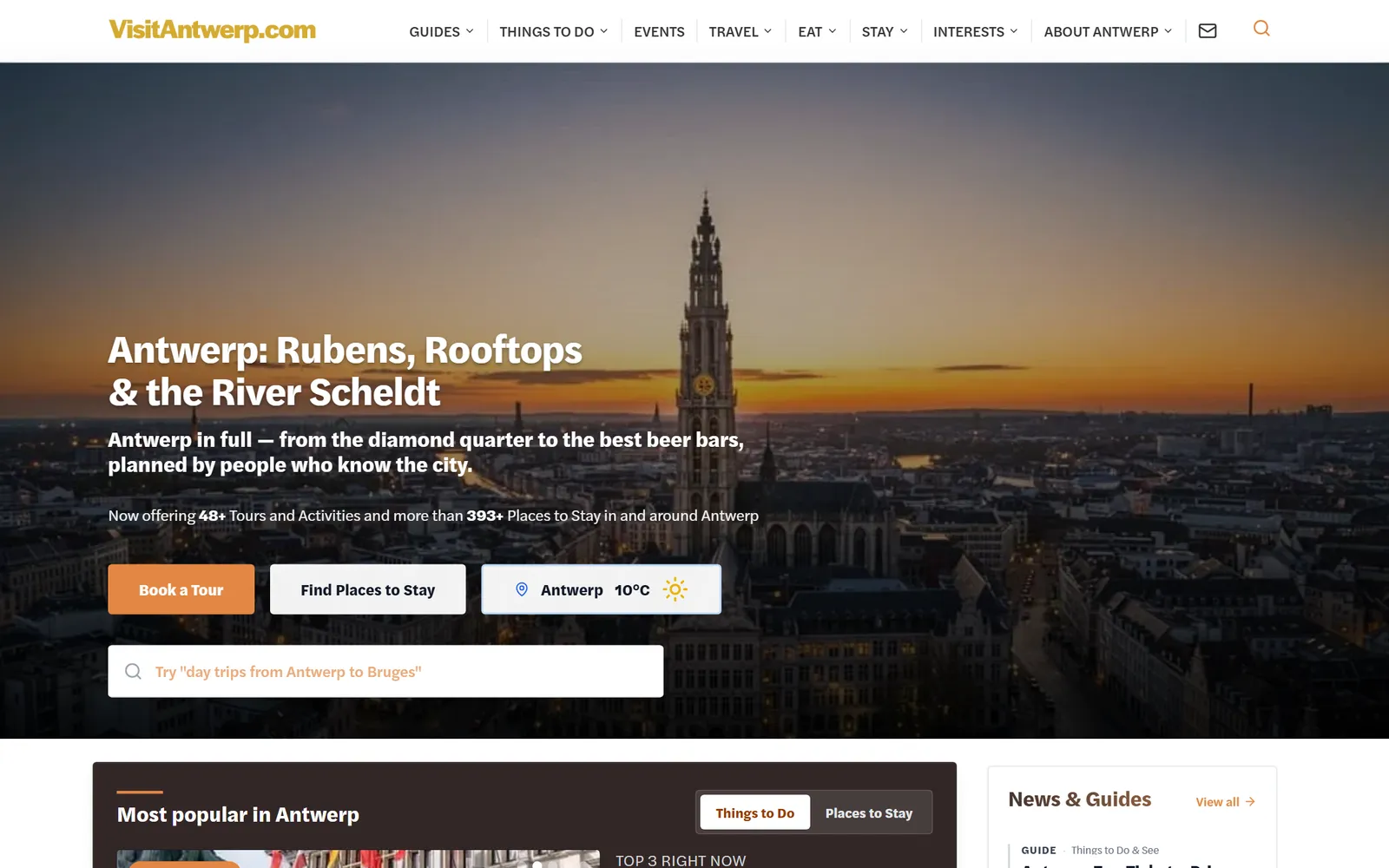The image size is (1389, 868).
Task: Click the Most popular in Antwerp heading
Action: 238,814
